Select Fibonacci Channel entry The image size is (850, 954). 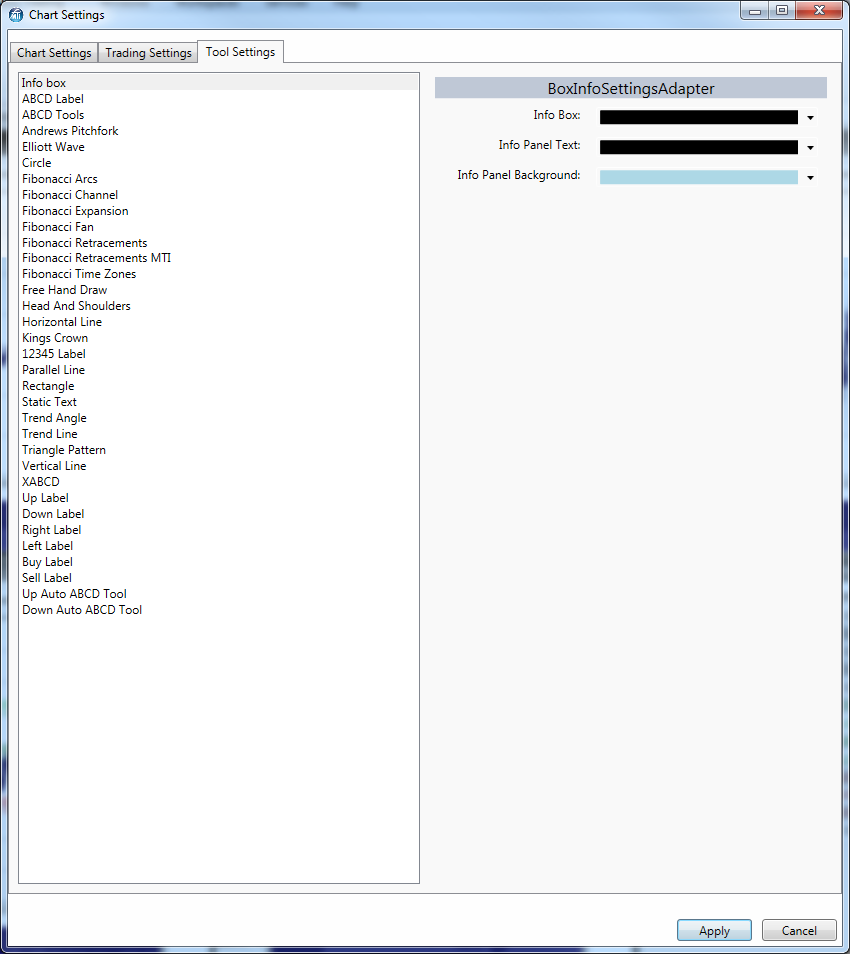(219, 195)
